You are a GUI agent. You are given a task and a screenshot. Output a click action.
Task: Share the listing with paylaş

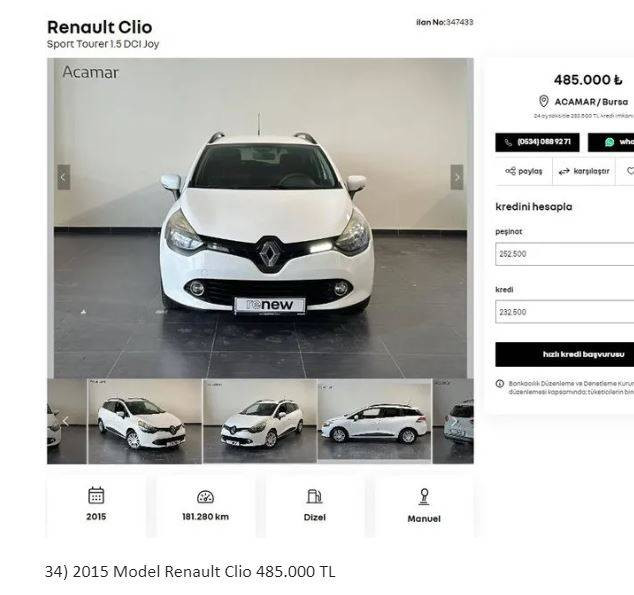(524, 171)
